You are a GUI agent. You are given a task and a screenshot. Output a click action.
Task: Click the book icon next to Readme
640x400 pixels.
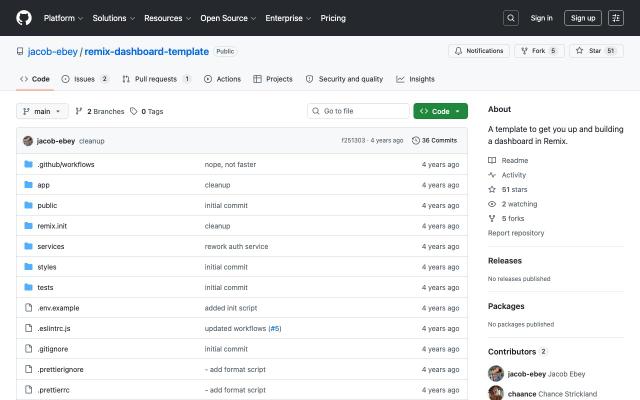pos(492,160)
